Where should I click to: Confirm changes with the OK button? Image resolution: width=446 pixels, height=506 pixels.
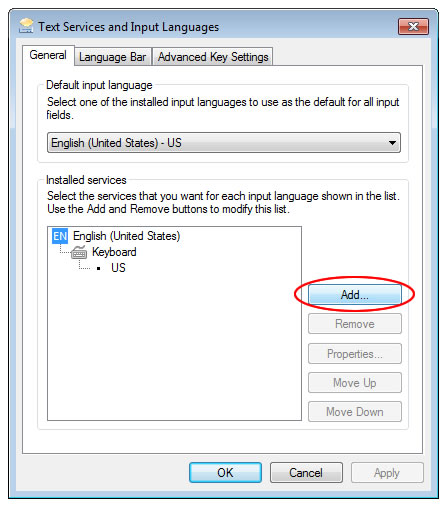225,472
